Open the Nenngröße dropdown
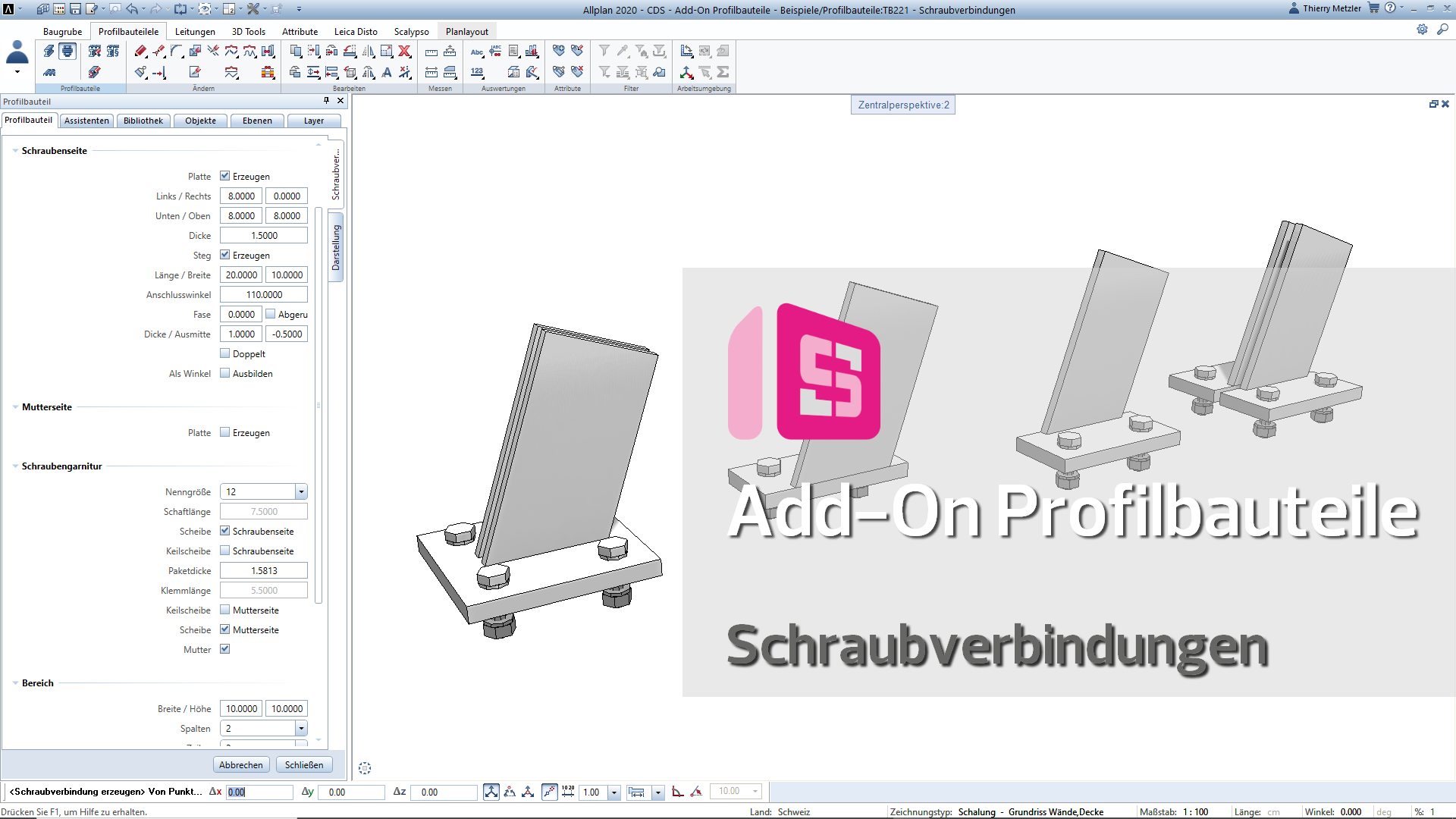 tap(301, 491)
